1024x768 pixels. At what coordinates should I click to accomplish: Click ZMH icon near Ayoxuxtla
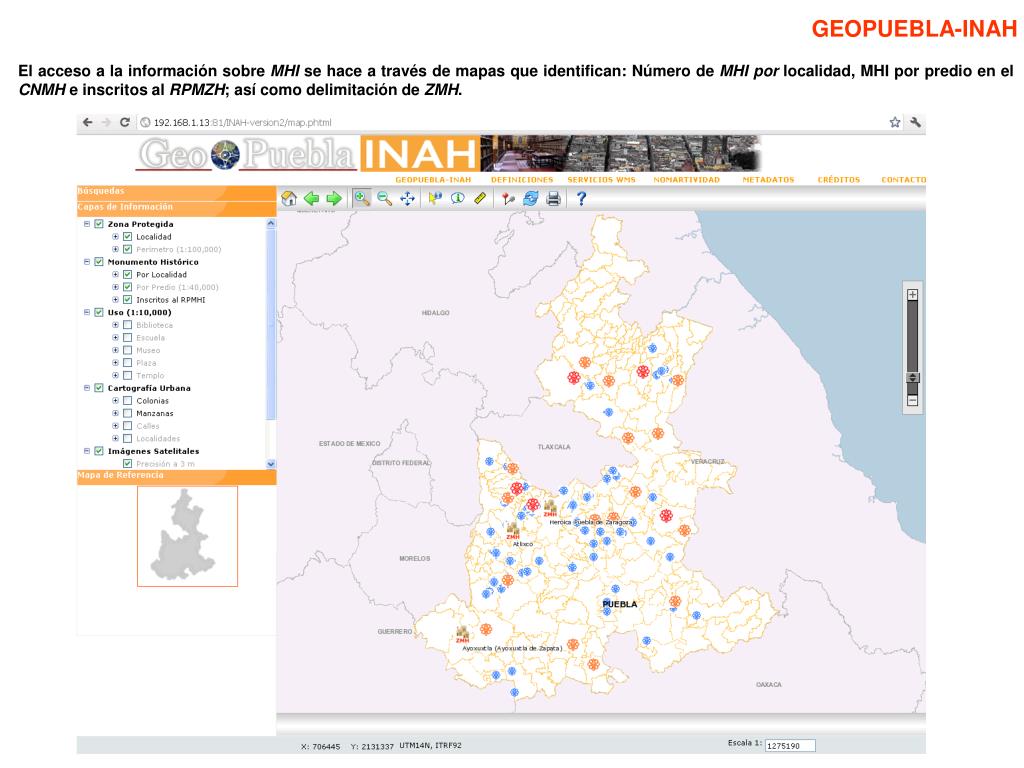462,635
